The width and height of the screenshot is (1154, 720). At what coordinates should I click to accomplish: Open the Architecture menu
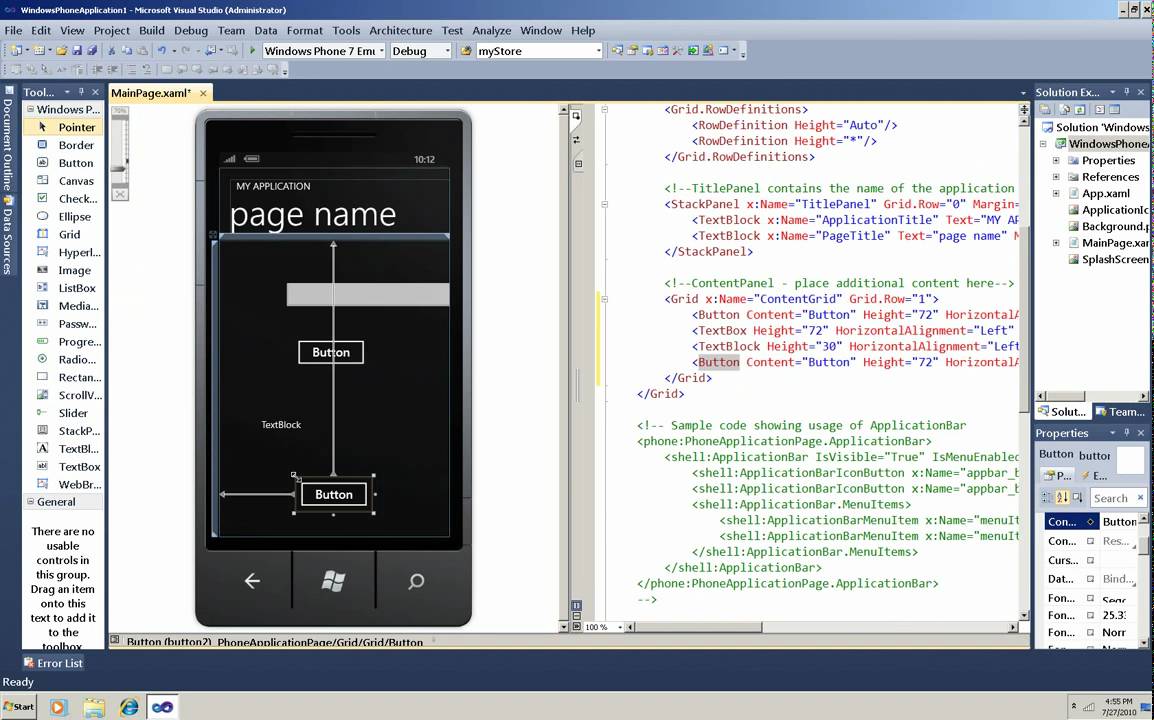[400, 30]
